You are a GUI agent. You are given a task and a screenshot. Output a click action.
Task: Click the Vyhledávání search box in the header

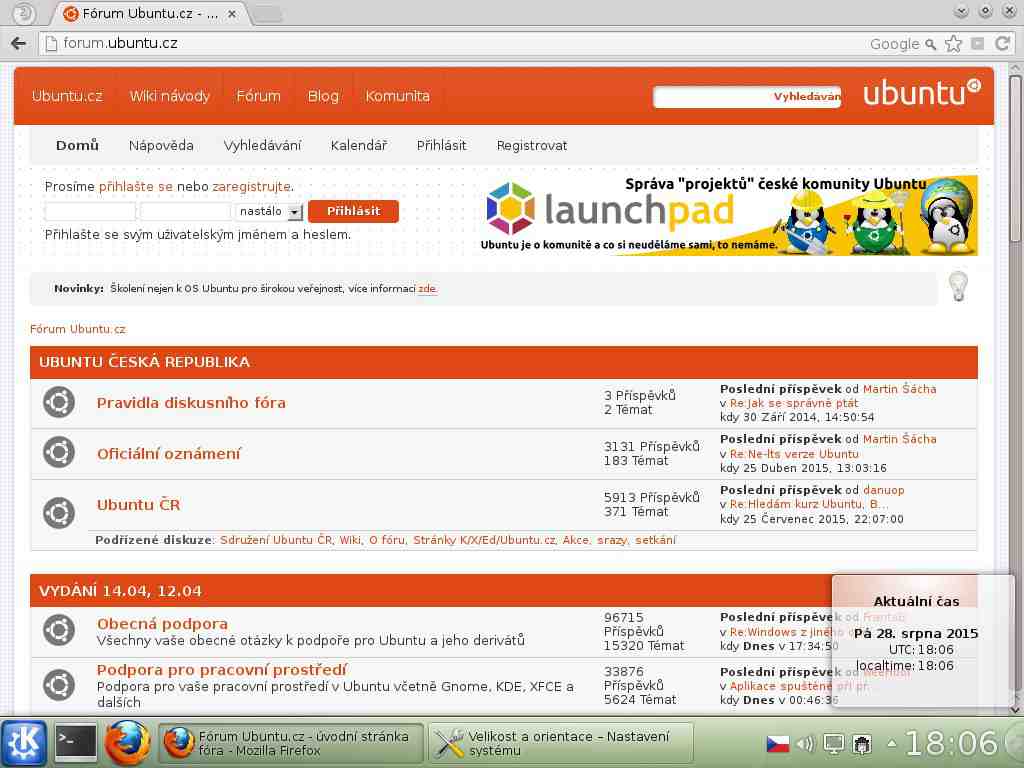pos(712,97)
